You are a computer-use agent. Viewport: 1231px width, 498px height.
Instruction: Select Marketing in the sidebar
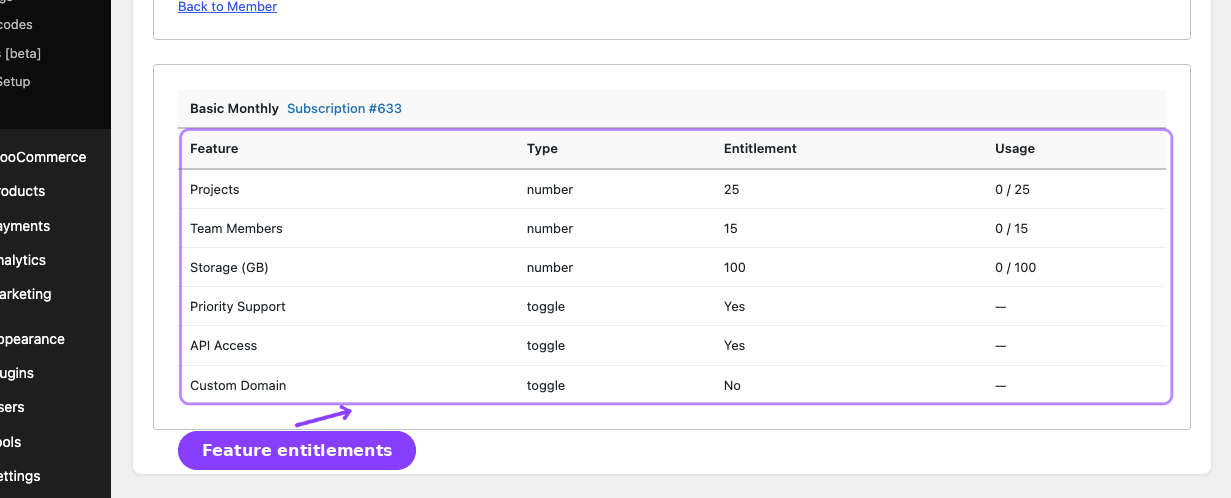click(26, 294)
